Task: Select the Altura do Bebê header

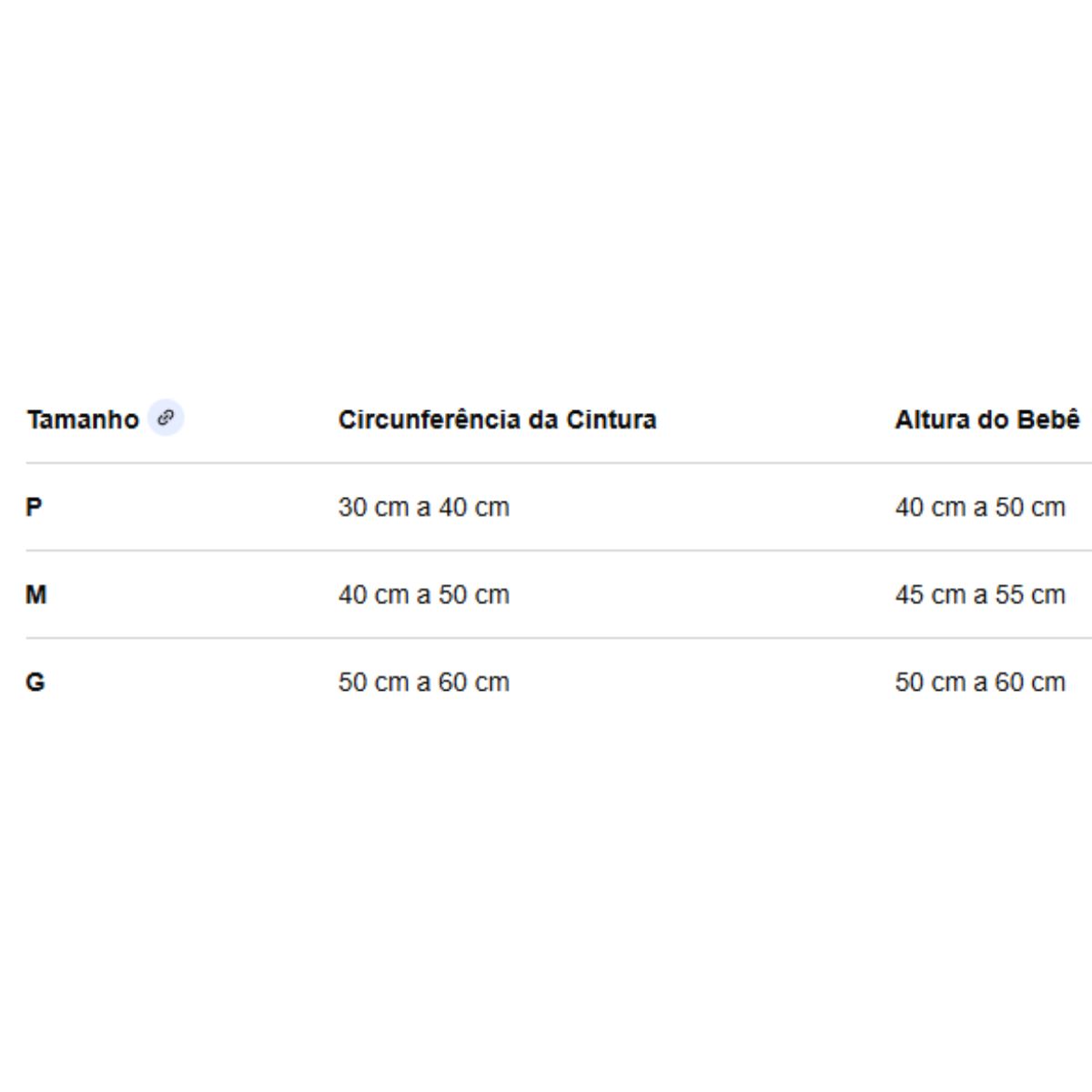Action: point(986,420)
